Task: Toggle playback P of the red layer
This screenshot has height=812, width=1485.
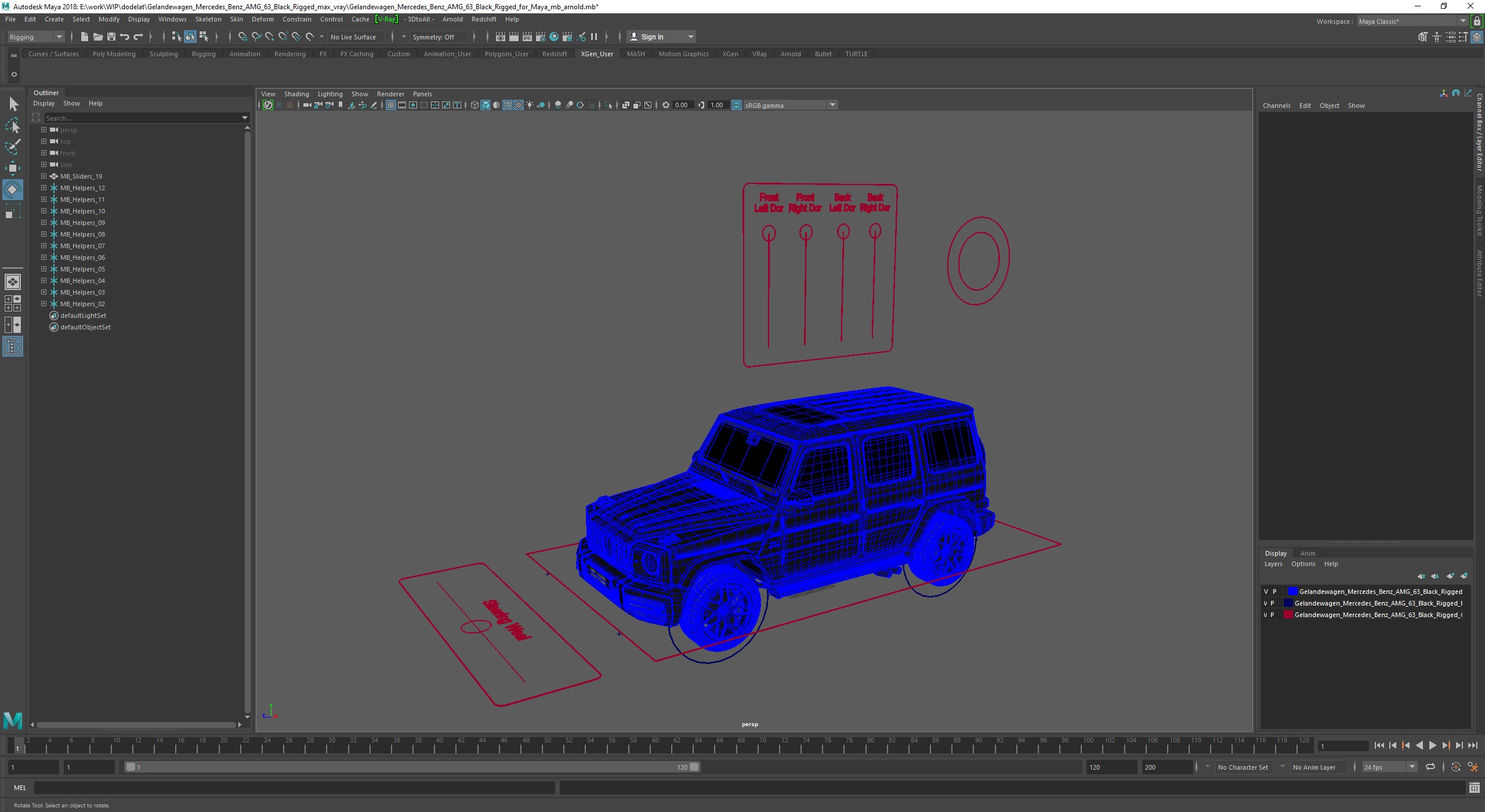Action: pos(1272,615)
